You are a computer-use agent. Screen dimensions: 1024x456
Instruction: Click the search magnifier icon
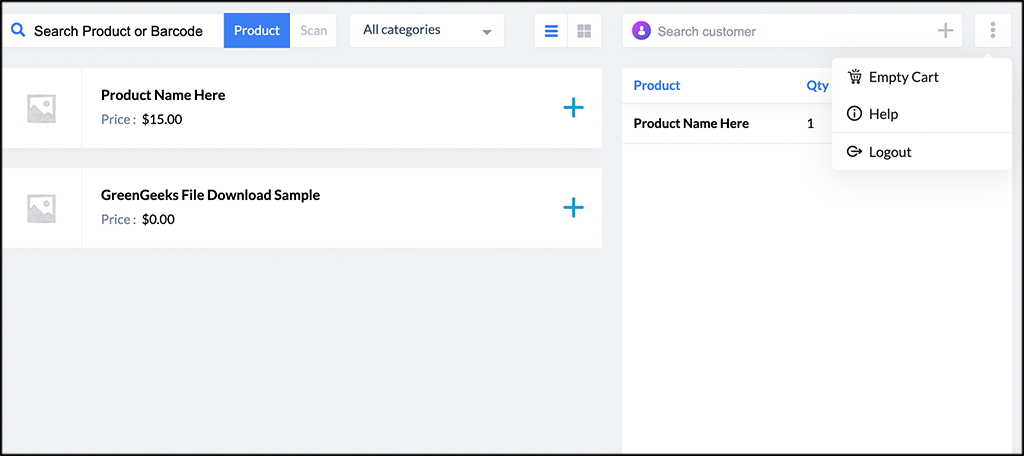pyautogui.click(x=18, y=31)
